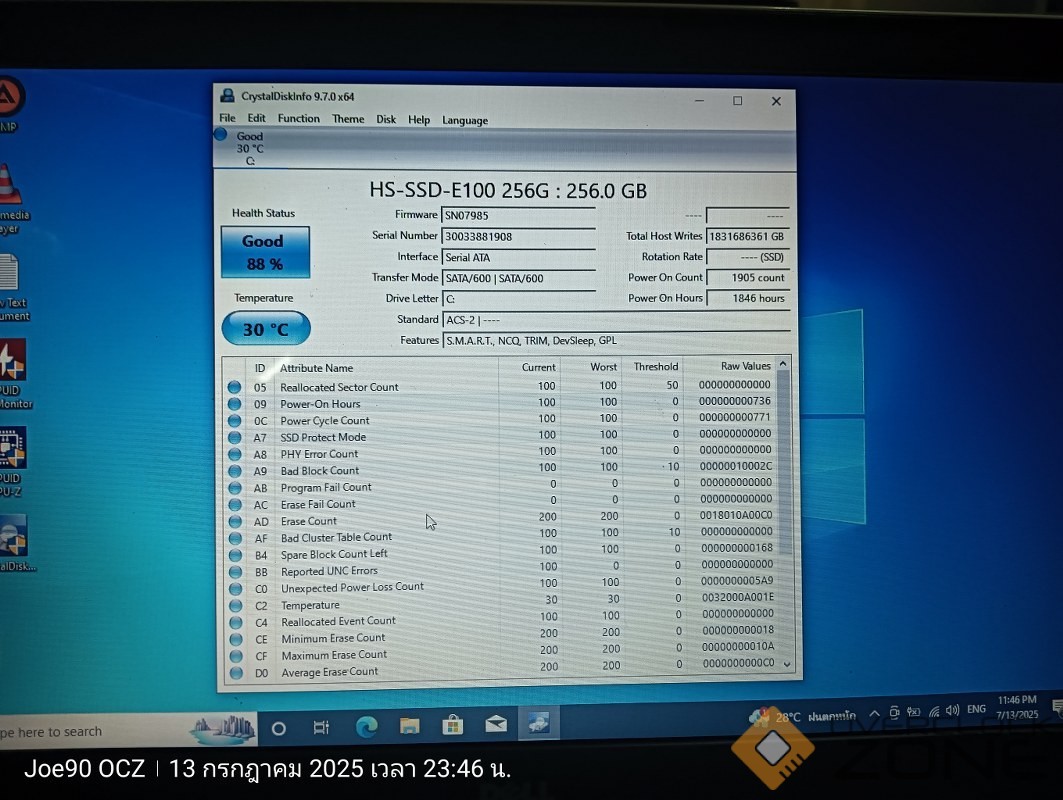The image size is (1063, 800).
Task: Click the Serial Number field 30033881908
Action: pyautogui.click(x=518, y=237)
